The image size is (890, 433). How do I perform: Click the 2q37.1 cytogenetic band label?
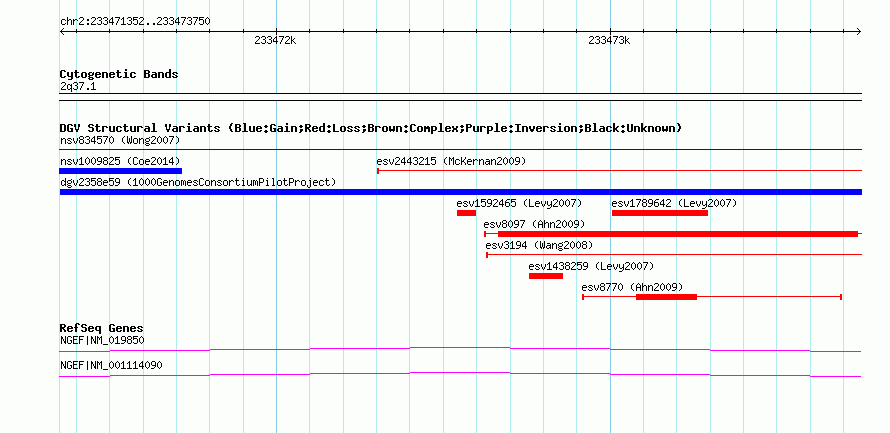tap(78, 87)
